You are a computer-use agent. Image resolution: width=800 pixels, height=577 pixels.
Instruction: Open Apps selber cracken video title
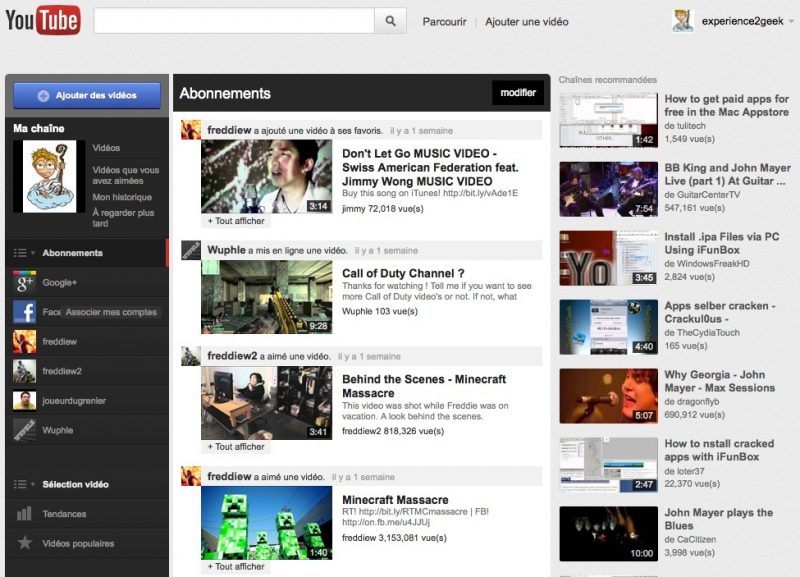coord(720,312)
